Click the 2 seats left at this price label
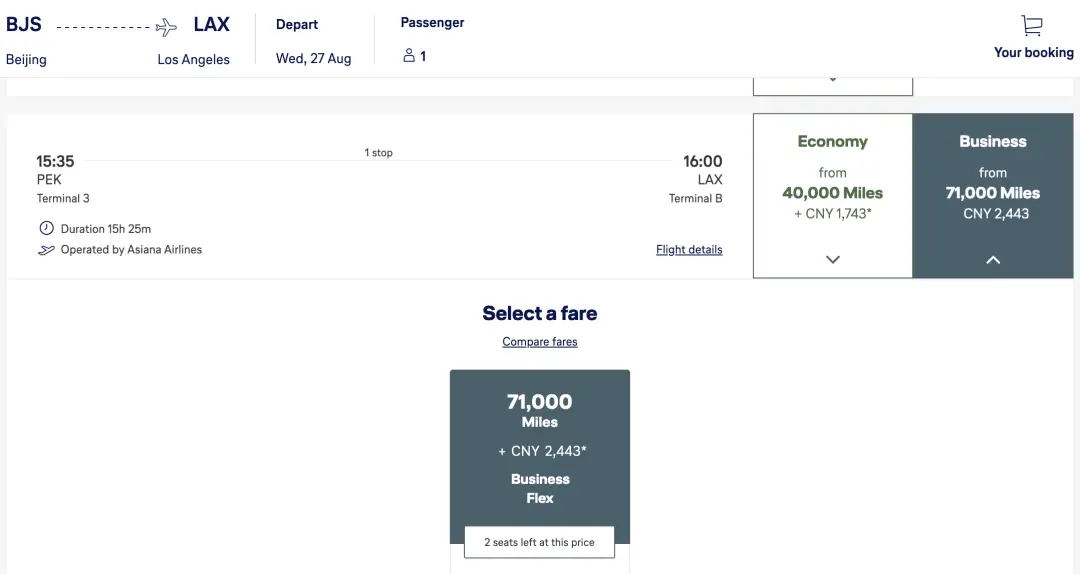The width and height of the screenshot is (1080, 574). pyautogui.click(x=539, y=542)
